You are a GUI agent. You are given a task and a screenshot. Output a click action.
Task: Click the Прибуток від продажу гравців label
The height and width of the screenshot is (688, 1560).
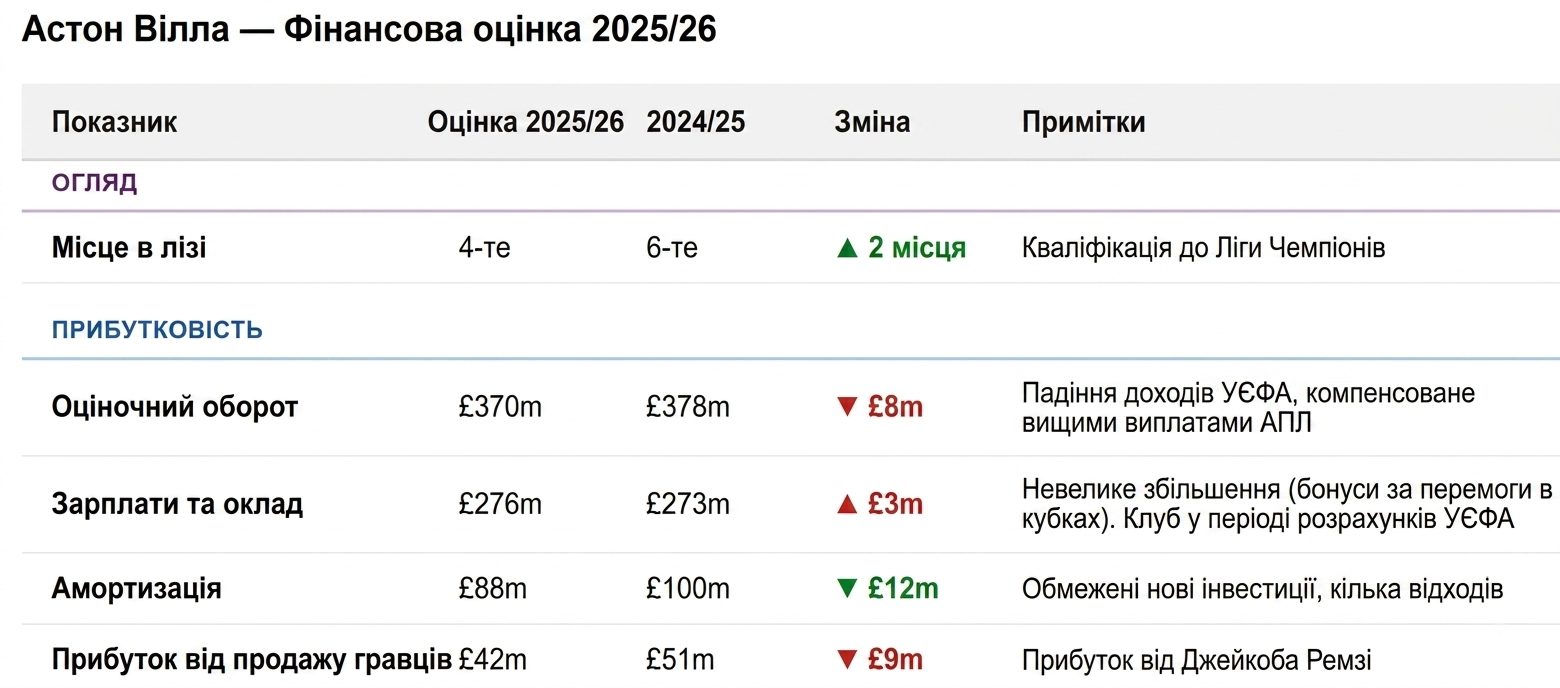coord(252,660)
